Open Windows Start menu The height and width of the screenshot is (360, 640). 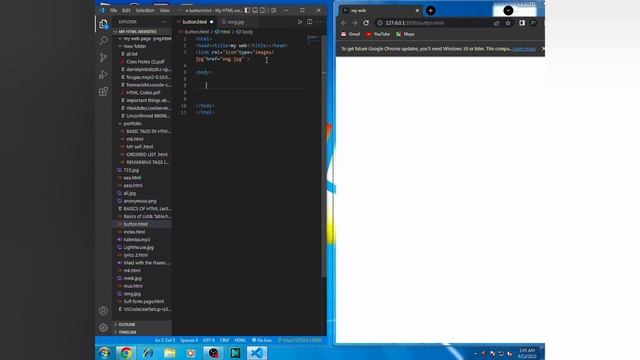click(104, 353)
